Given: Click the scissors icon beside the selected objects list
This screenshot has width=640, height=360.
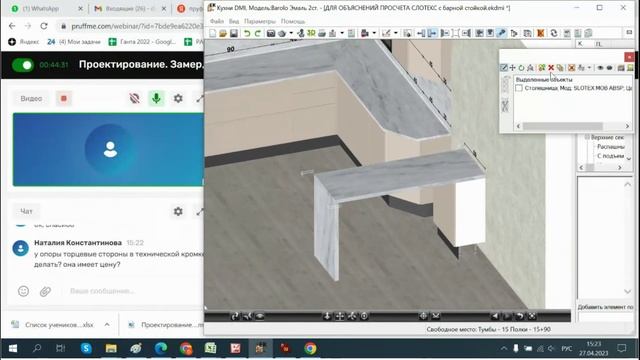Looking at the screenshot, I should (505, 106).
